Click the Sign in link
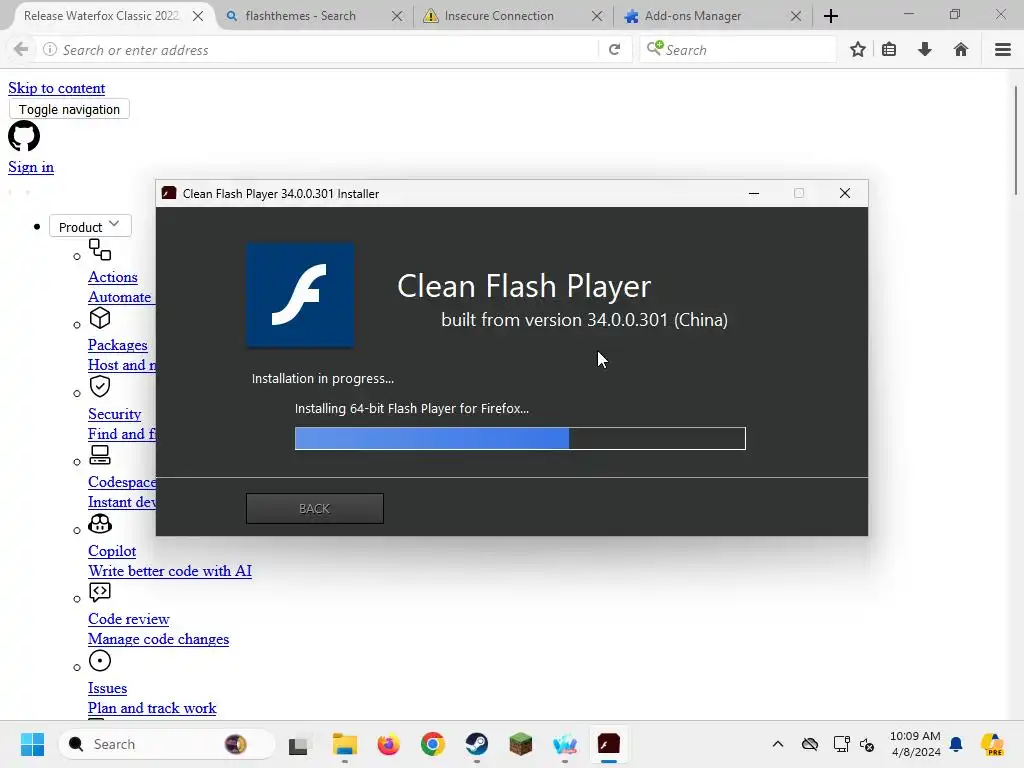 (x=31, y=167)
